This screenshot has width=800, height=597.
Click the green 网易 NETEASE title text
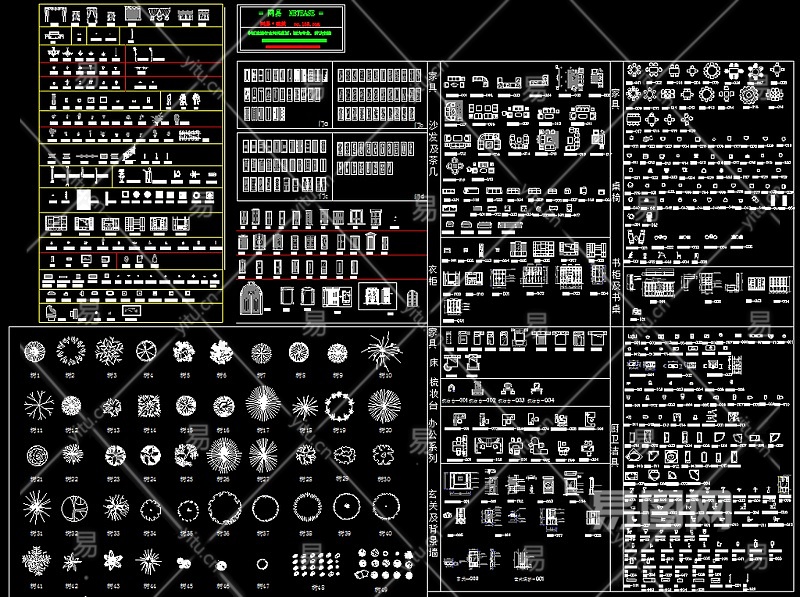pos(291,13)
